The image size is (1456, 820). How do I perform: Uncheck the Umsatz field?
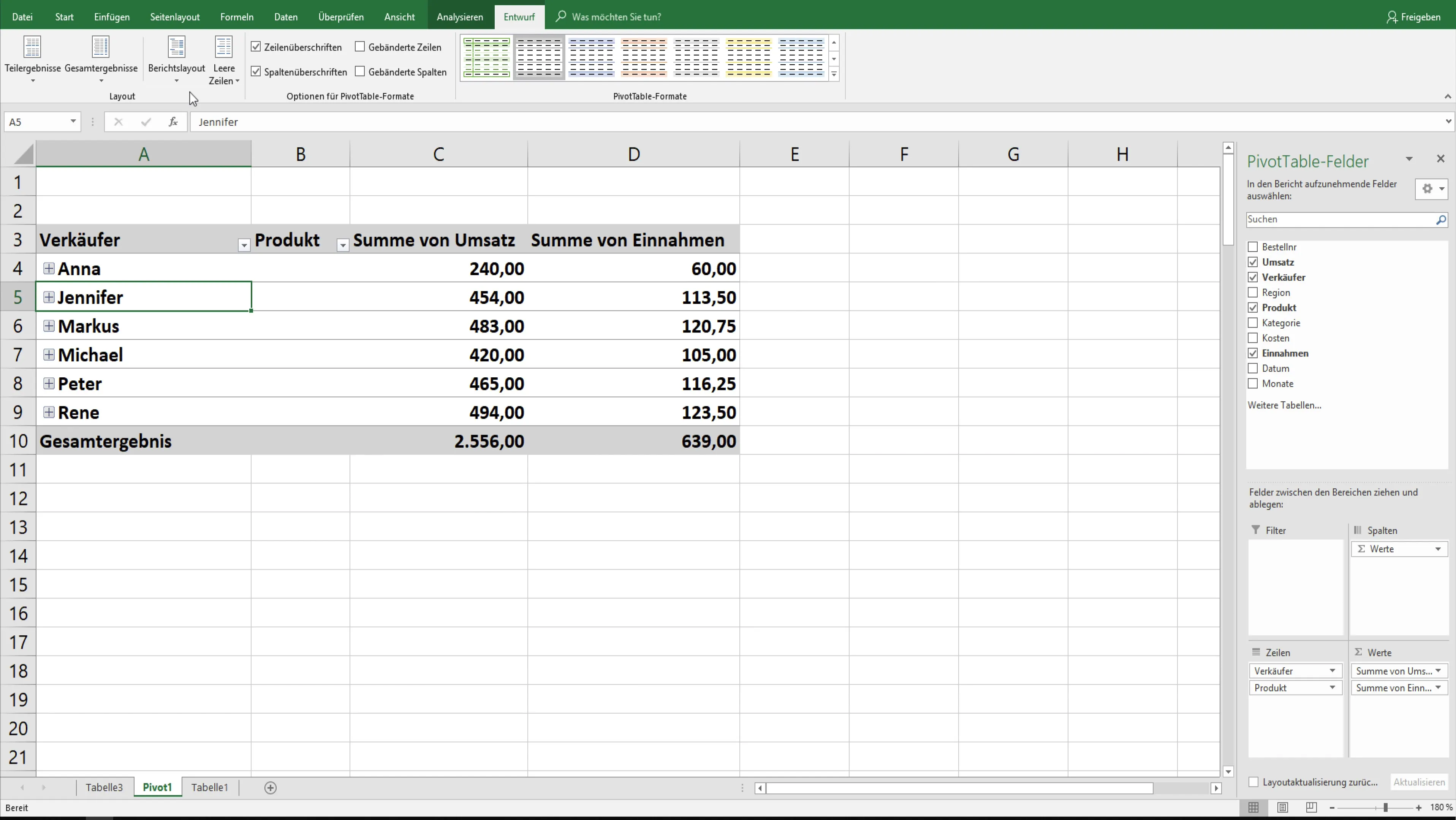click(1252, 262)
